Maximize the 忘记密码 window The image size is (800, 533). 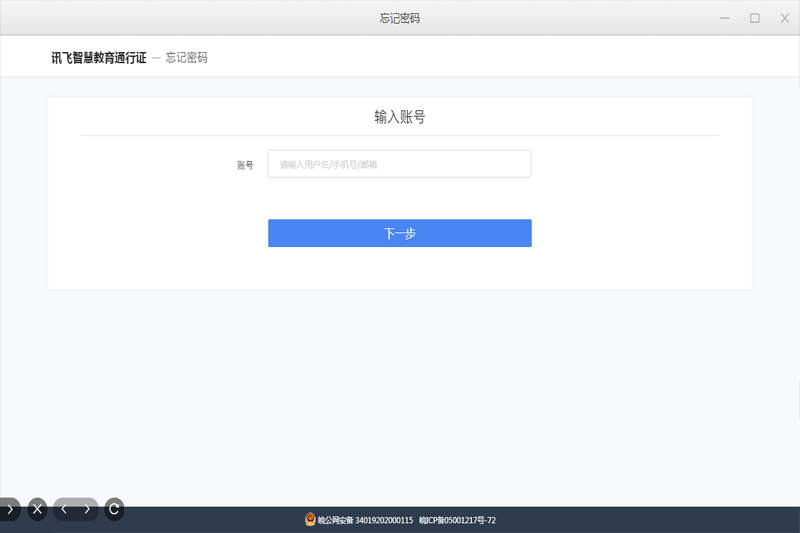pos(755,18)
